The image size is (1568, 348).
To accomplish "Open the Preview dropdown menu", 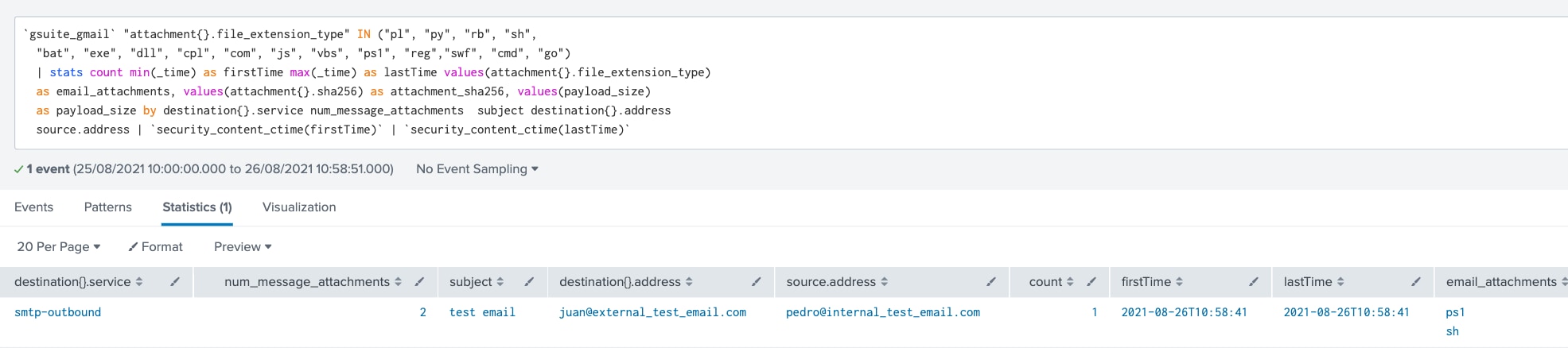I will tap(243, 246).
